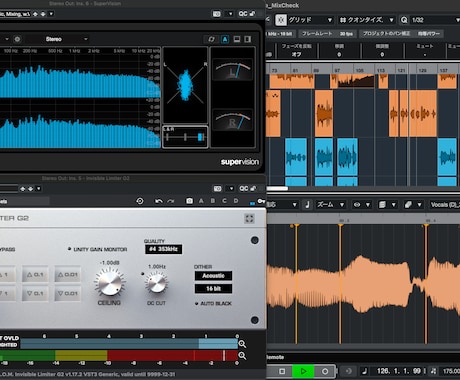This screenshot has width=460, height=380.
Task: Redo change in Invisible Limiter toolbar
Action: point(171,201)
